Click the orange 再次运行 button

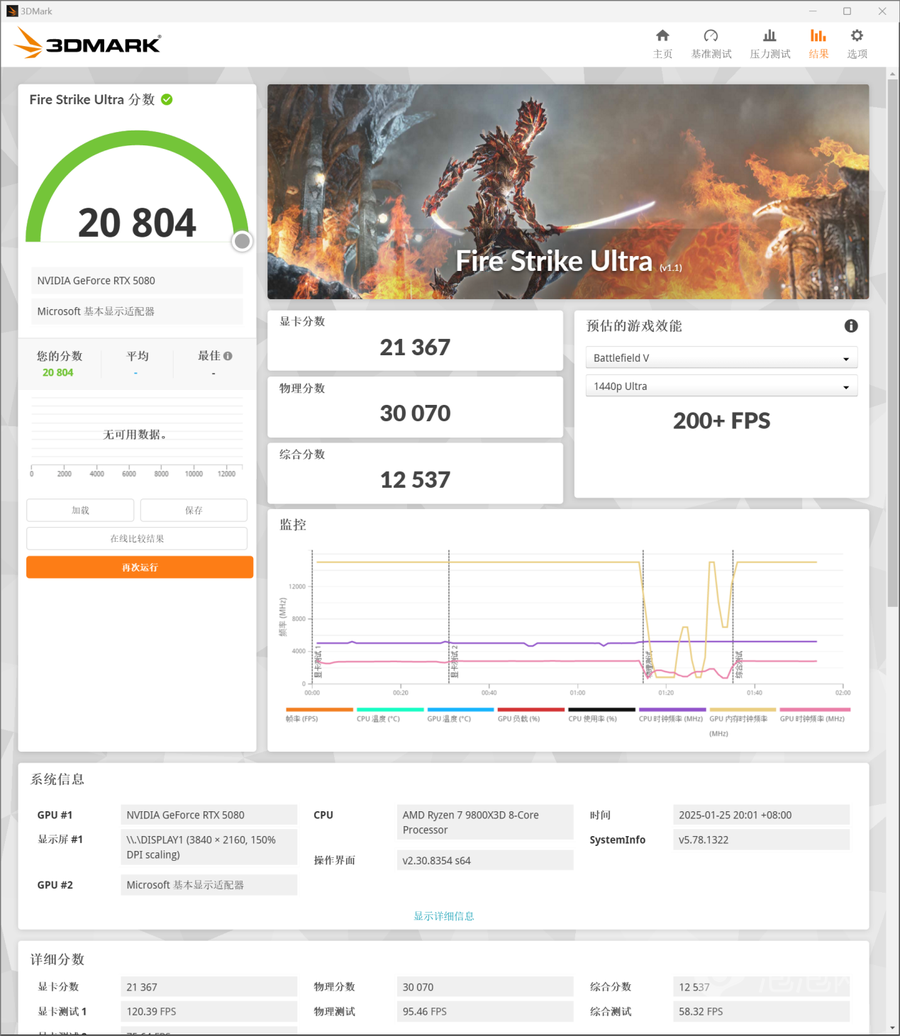click(140, 567)
